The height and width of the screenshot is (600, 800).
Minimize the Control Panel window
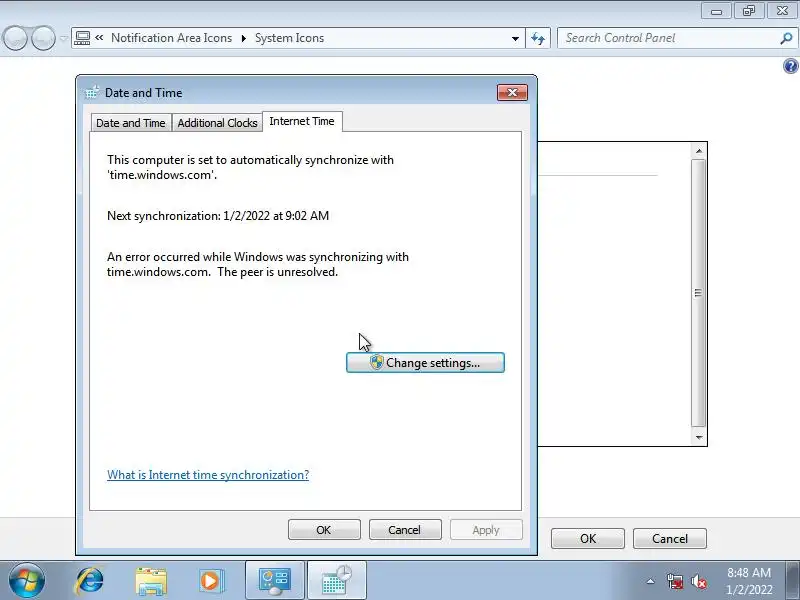[x=716, y=11]
